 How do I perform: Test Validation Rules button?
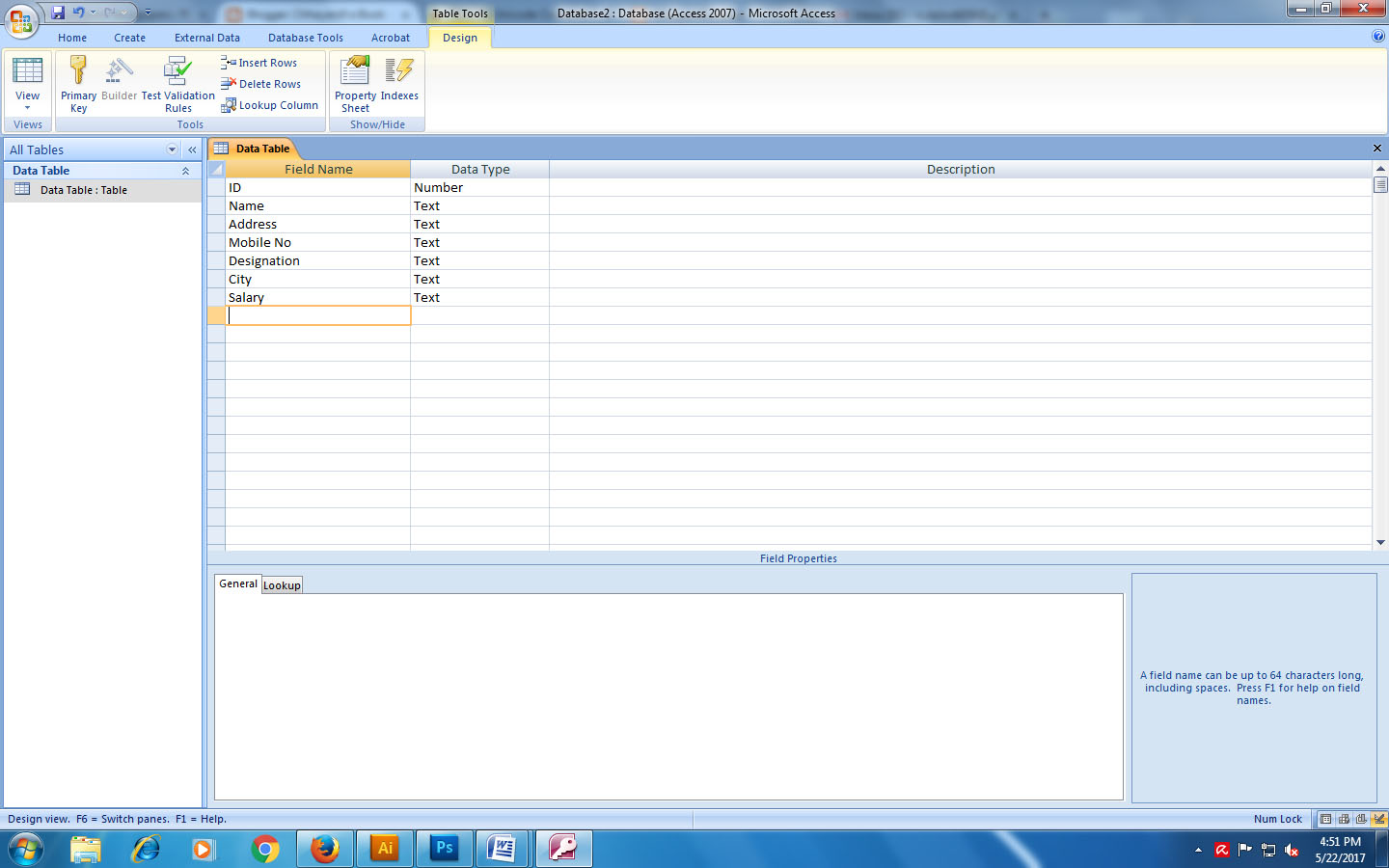[178, 84]
